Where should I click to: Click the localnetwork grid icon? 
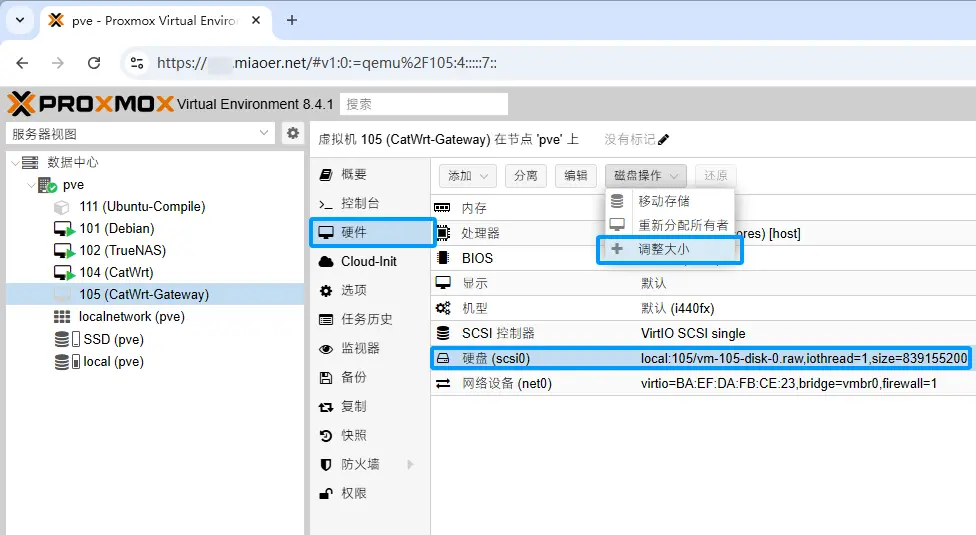pyautogui.click(x=62, y=317)
